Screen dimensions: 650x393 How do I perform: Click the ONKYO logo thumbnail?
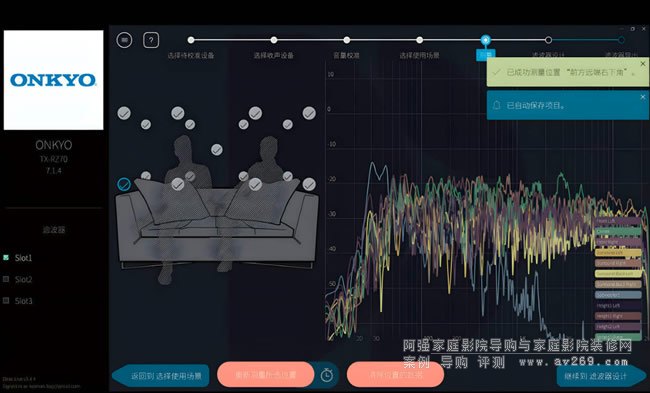(x=53, y=80)
